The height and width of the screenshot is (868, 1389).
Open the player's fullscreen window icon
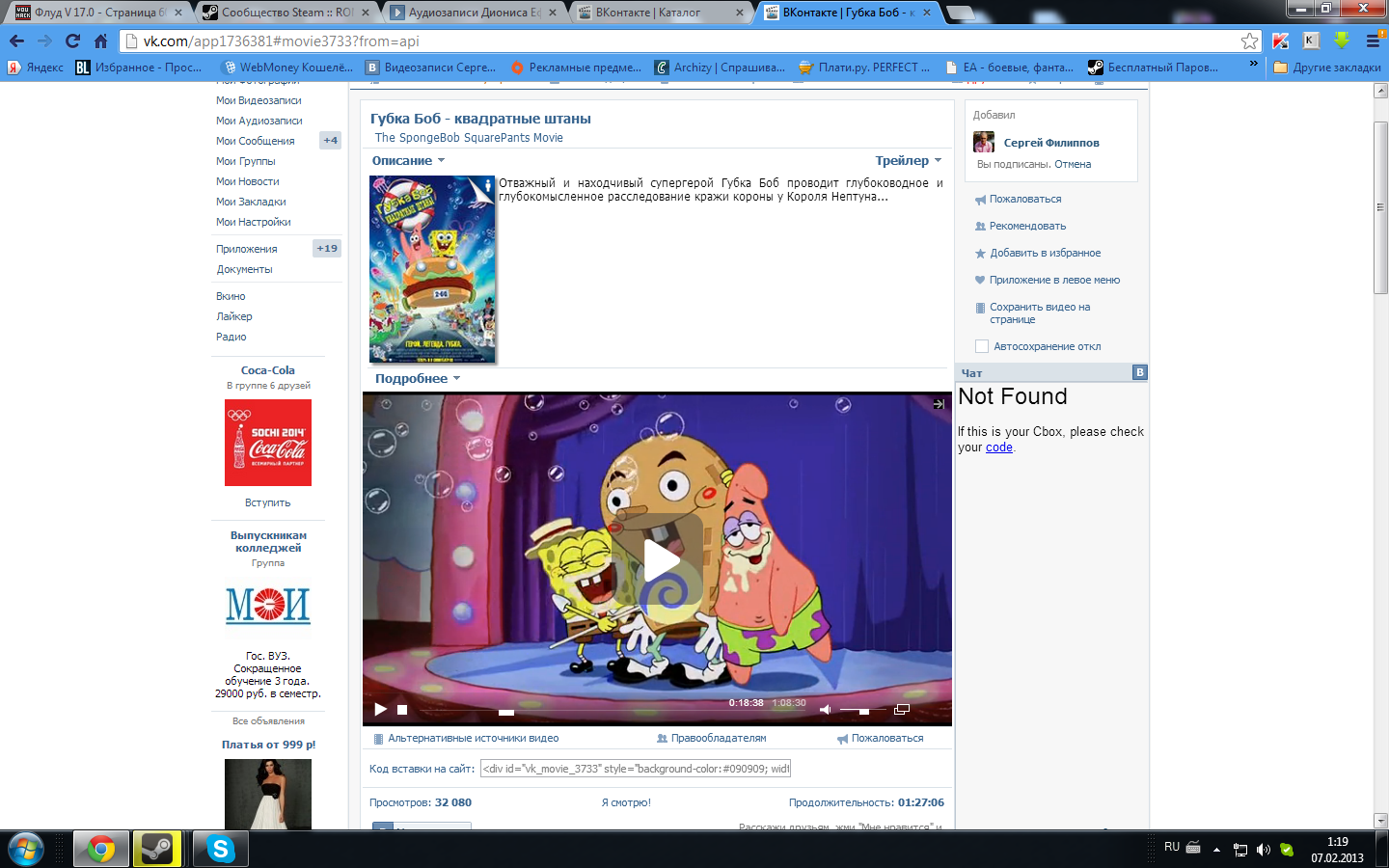[902, 710]
